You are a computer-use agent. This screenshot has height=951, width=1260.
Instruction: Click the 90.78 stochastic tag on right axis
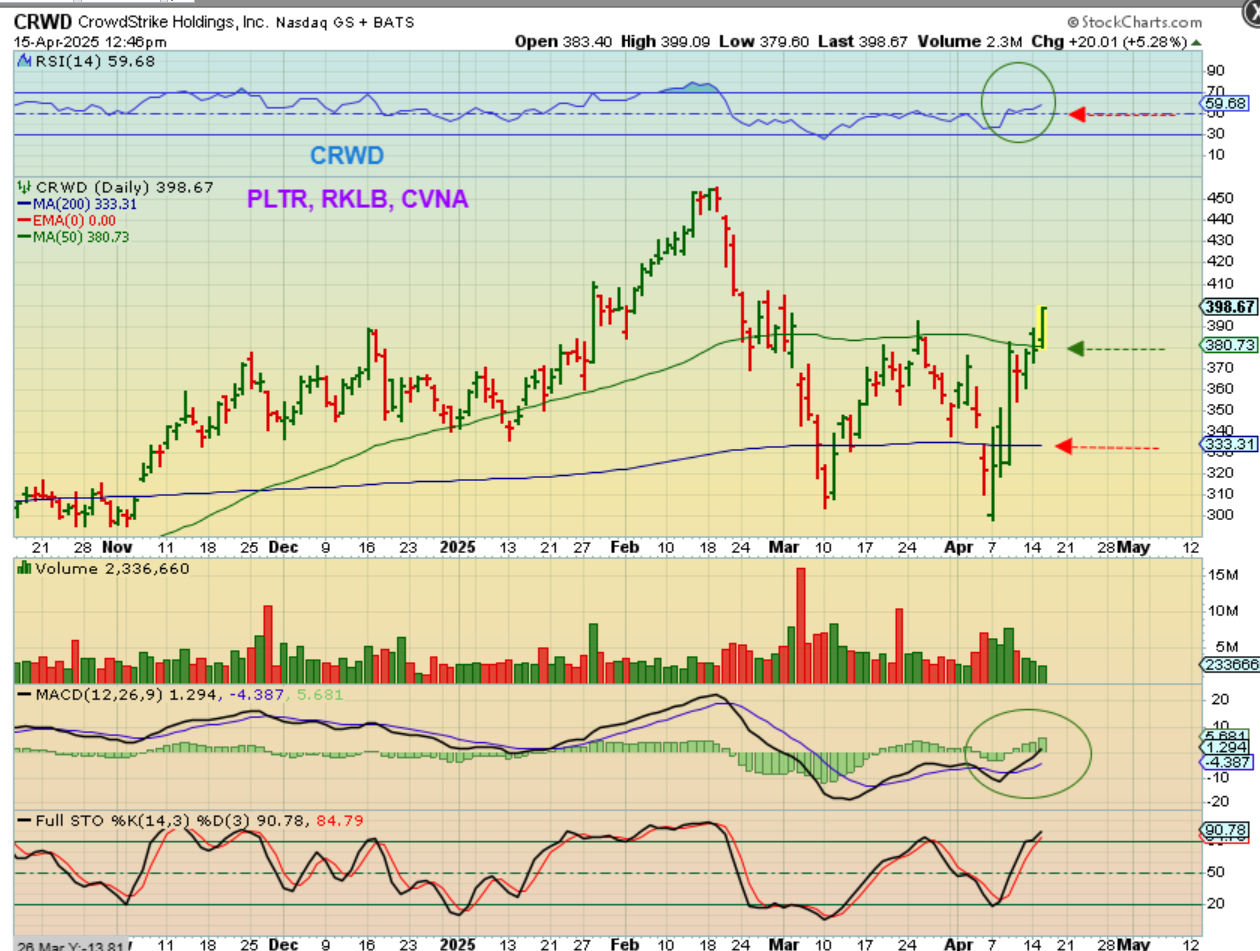[1224, 830]
